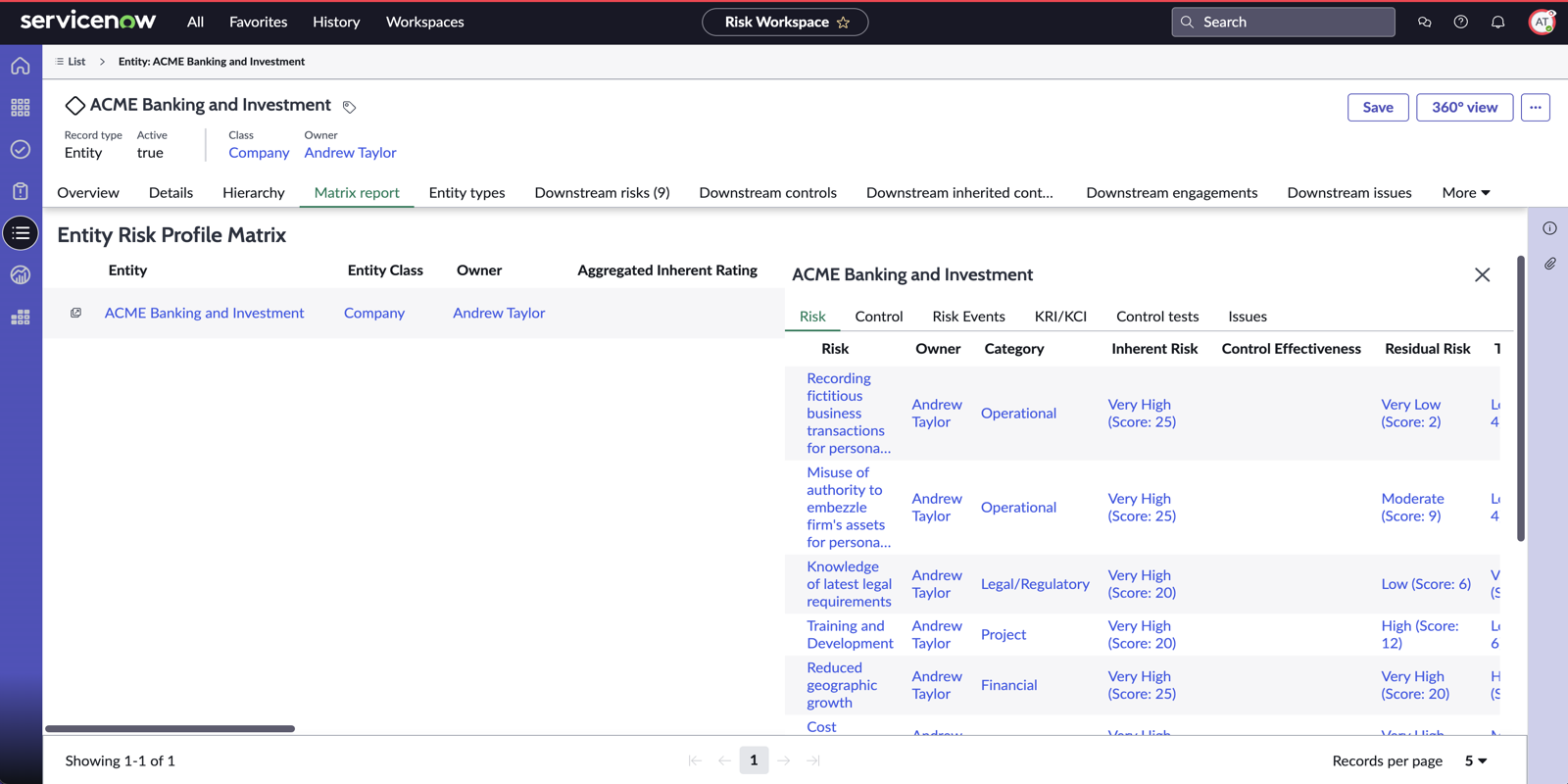
Task: Switch to the KRI/KCI tab
Action: point(1060,317)
